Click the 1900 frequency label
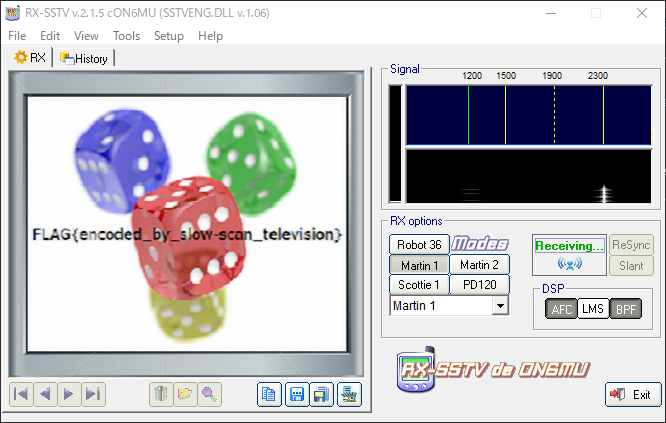Screen dimensions: 666x423 point(552,76)
